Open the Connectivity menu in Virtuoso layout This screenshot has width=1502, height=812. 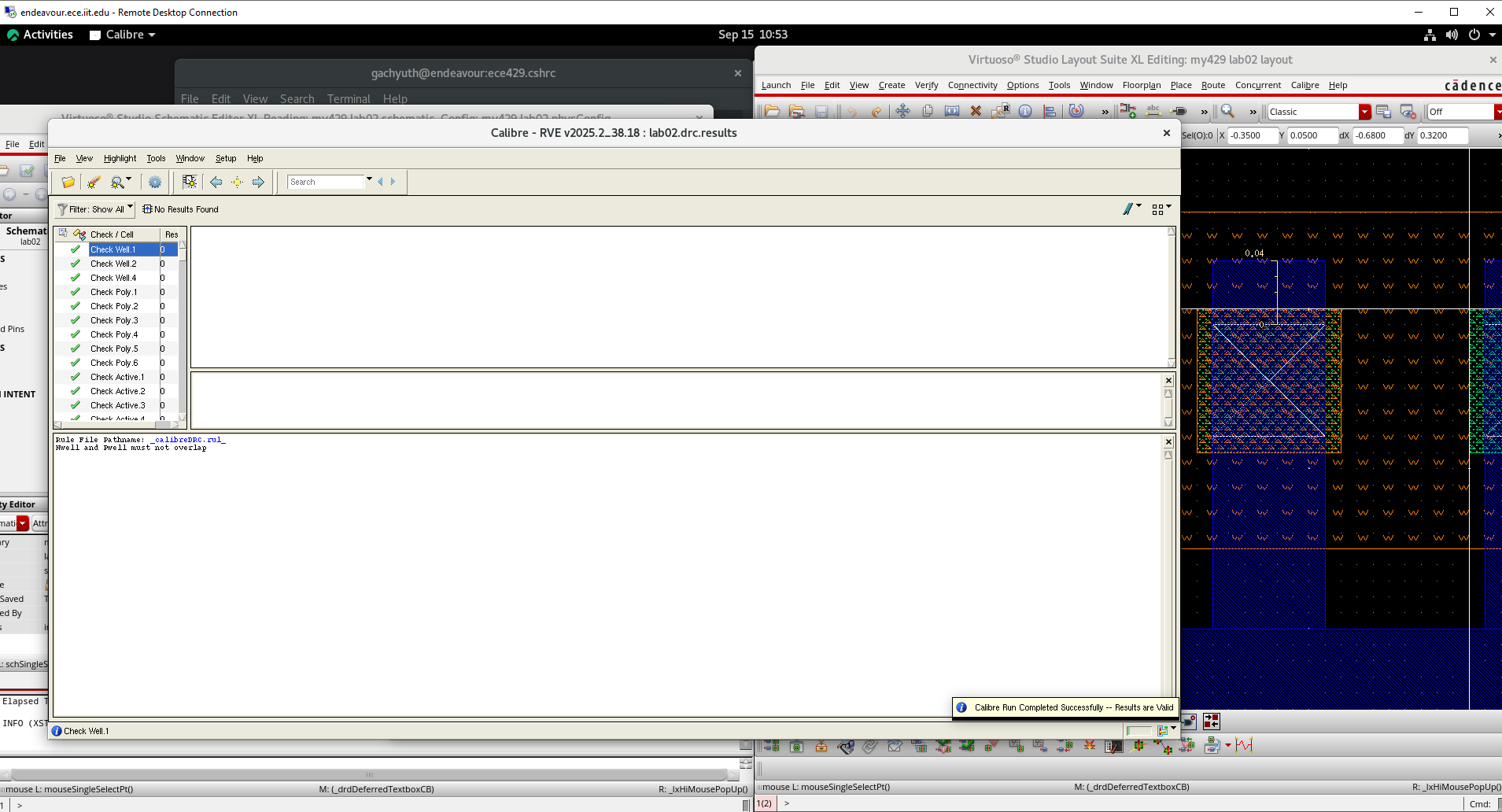tap(972, 85)
